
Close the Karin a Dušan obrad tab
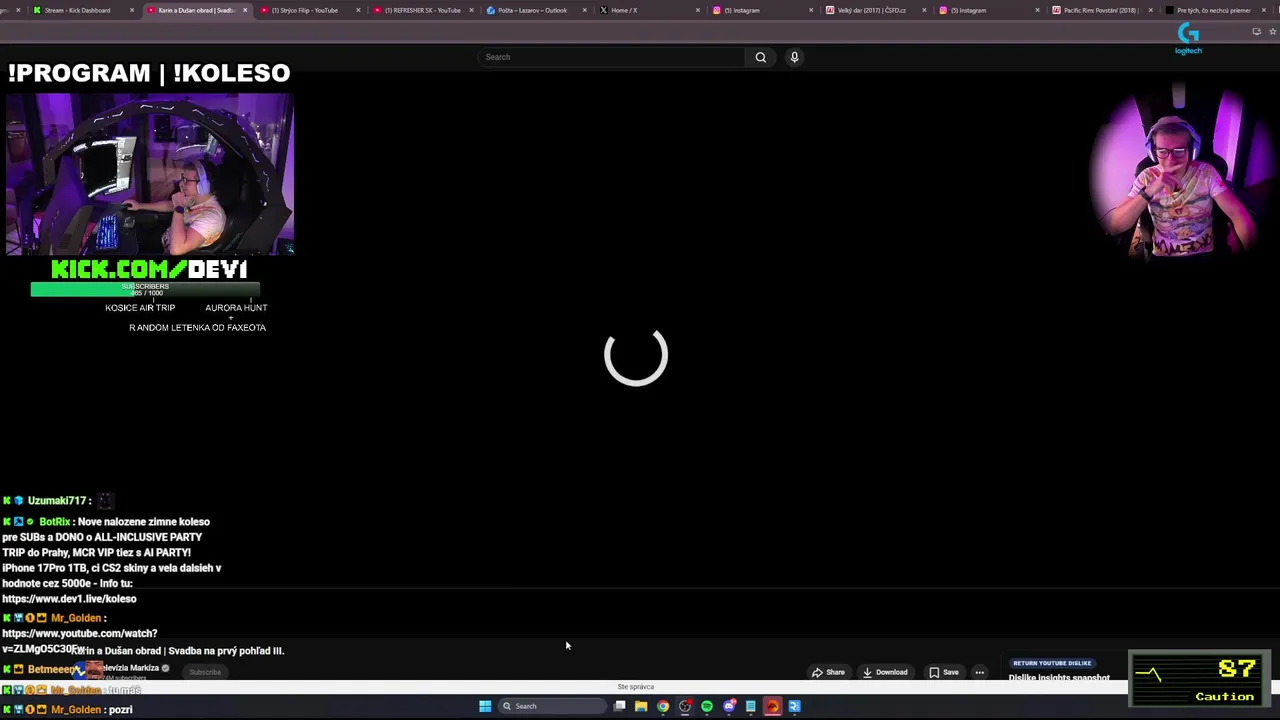(245, 10)
